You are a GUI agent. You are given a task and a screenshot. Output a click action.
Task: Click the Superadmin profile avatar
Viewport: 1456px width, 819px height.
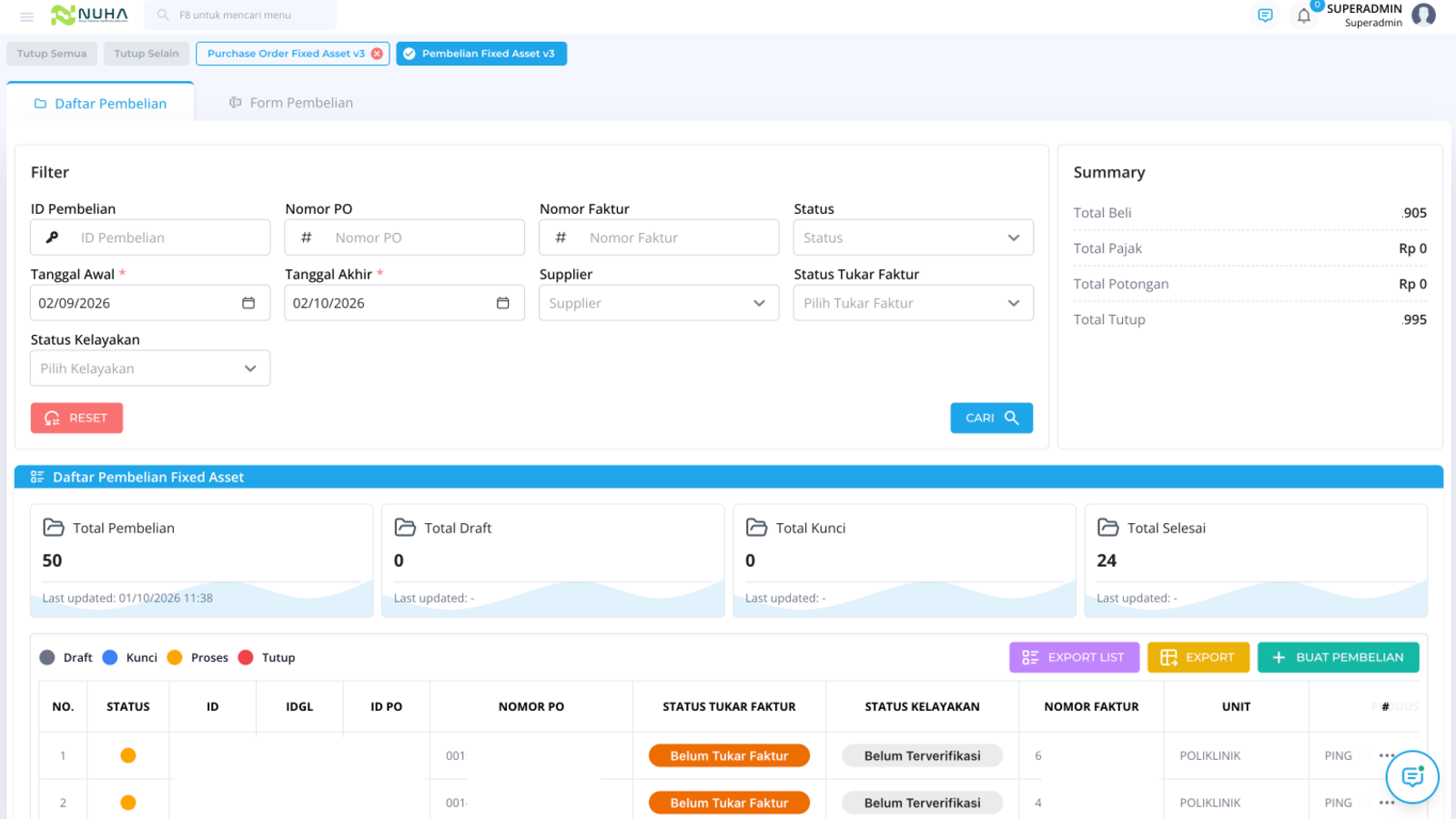click(x=1424, y=15)
